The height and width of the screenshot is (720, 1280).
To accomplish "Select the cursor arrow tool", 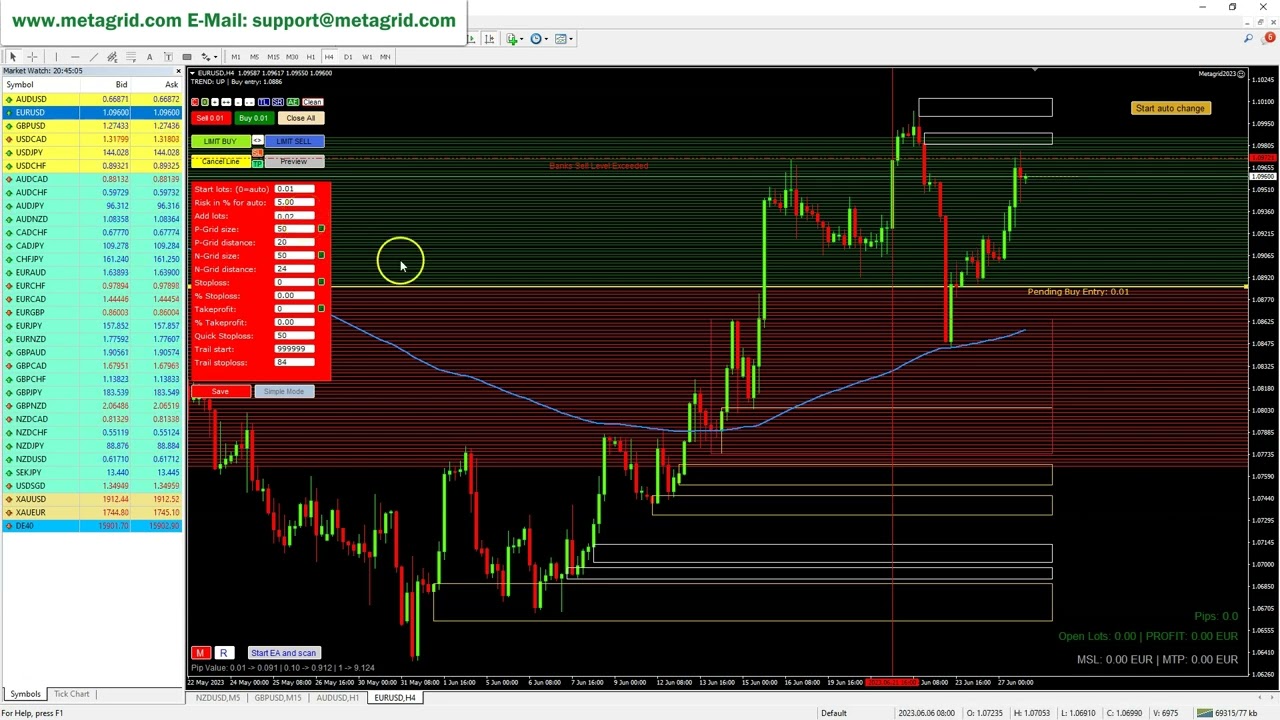I will click(13, 57).
